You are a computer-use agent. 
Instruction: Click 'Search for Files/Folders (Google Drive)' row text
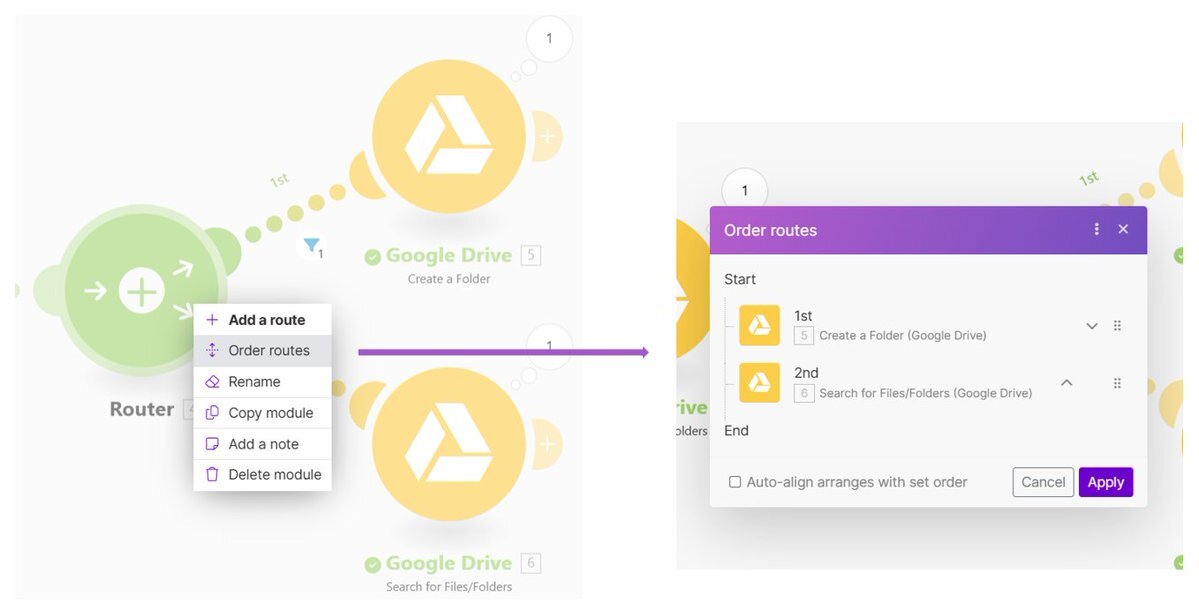(x=925, y=393)
